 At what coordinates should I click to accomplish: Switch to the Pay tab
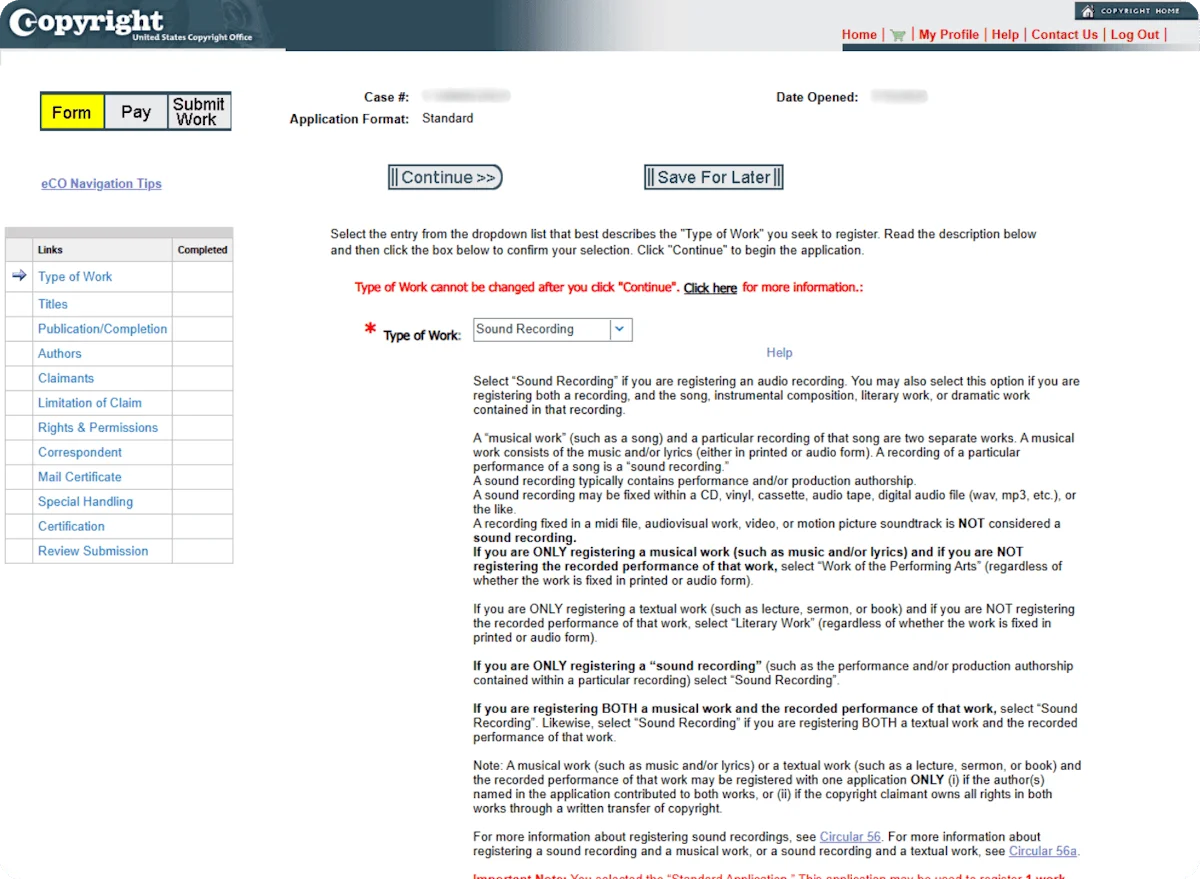click(x=136, y=111)
